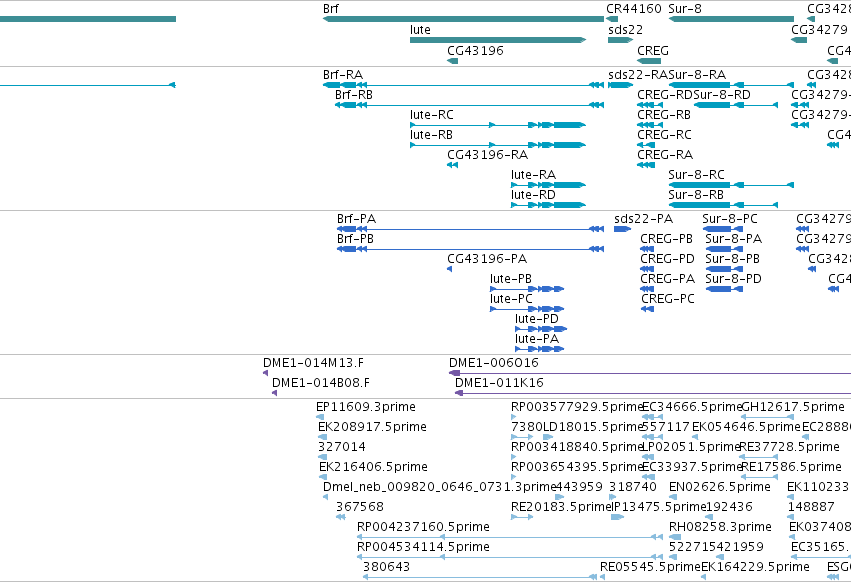Select the sds22-PA protein label
Screen dimensions: 851x582
coord(643,219)
